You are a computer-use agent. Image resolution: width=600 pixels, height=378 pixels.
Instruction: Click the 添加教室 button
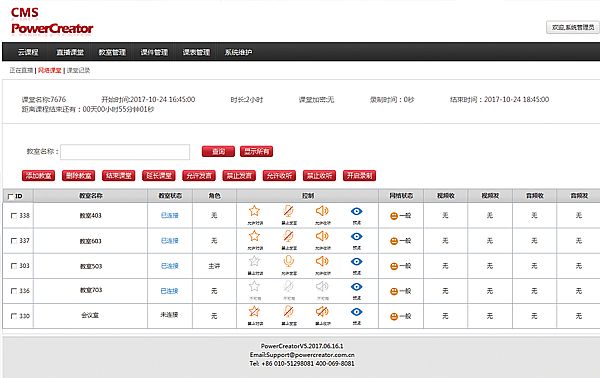[x=38, y=176]
